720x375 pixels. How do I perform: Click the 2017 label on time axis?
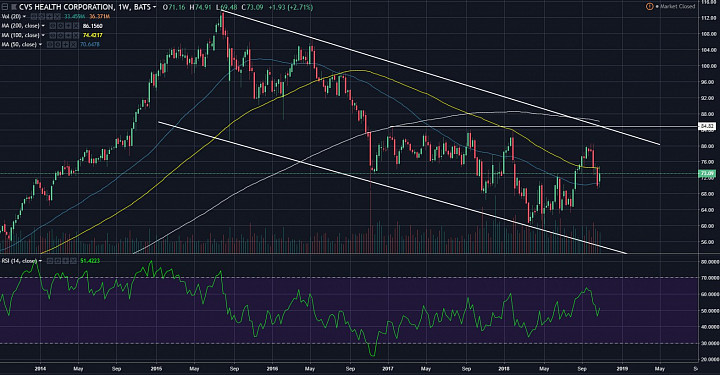pos(388,369)
